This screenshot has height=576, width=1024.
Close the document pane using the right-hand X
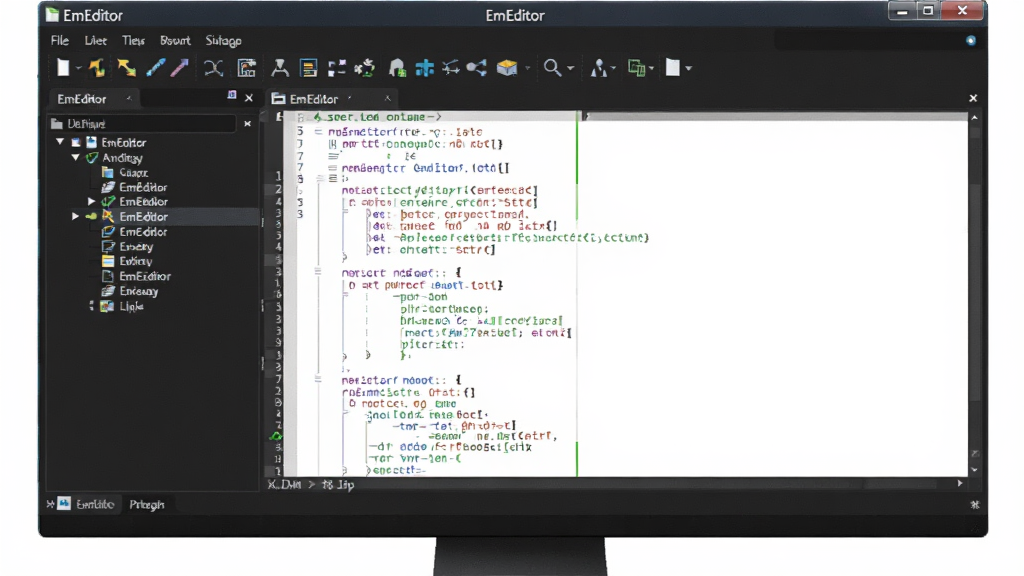[973, 98]
